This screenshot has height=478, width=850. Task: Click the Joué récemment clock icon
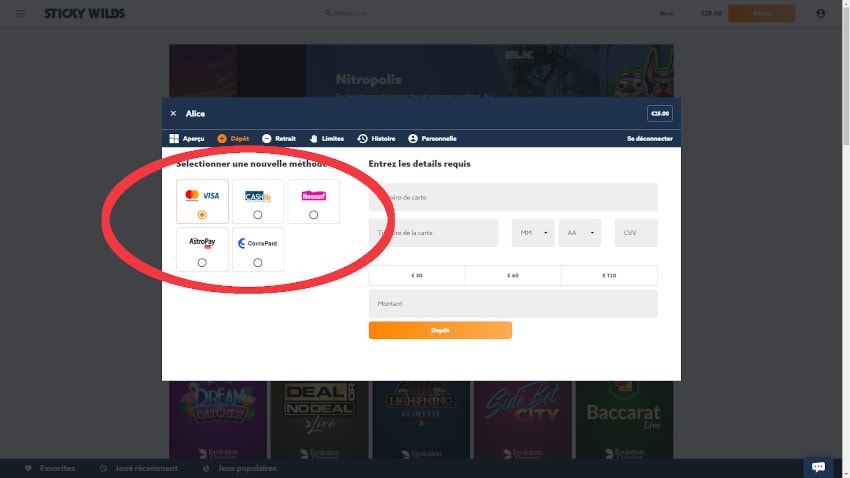[x=103, y=468]
